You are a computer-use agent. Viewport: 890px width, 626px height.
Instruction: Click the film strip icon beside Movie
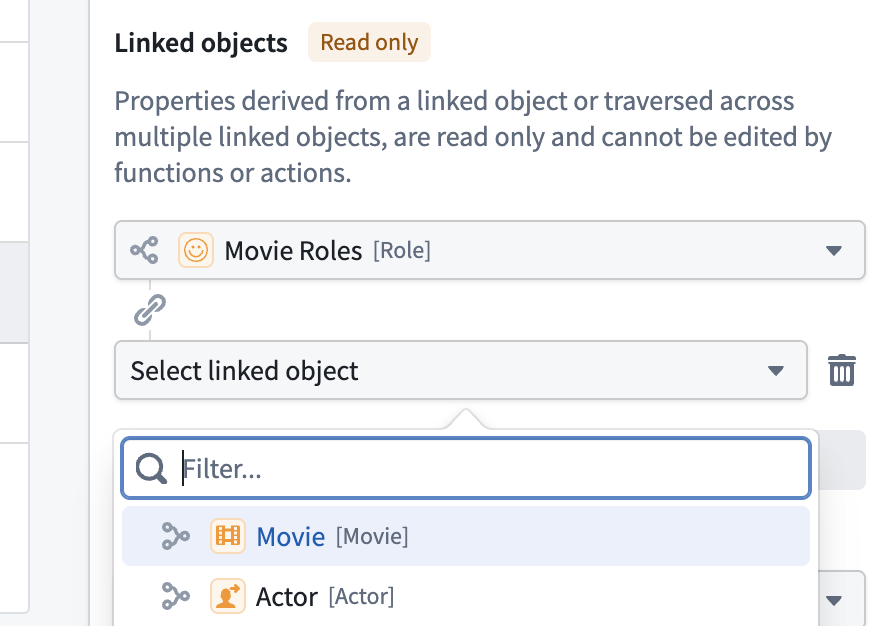click(228, 536)
